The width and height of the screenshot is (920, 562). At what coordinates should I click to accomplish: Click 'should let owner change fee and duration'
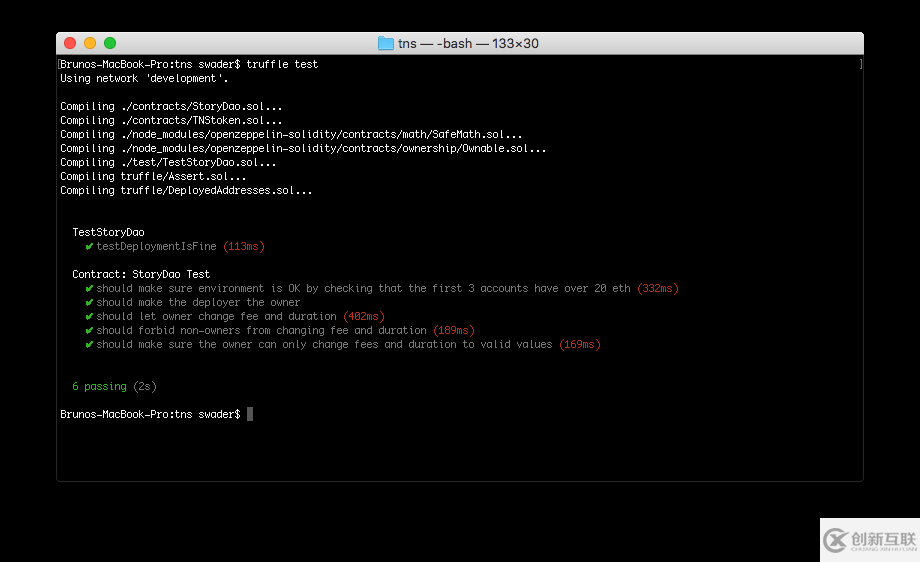[x=217, y=317]
